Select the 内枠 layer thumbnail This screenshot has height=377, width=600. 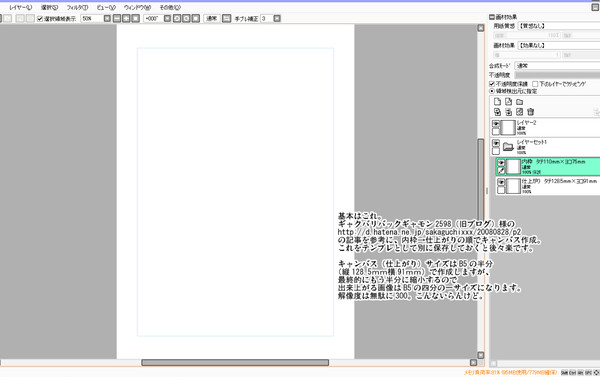click(513, 167)
